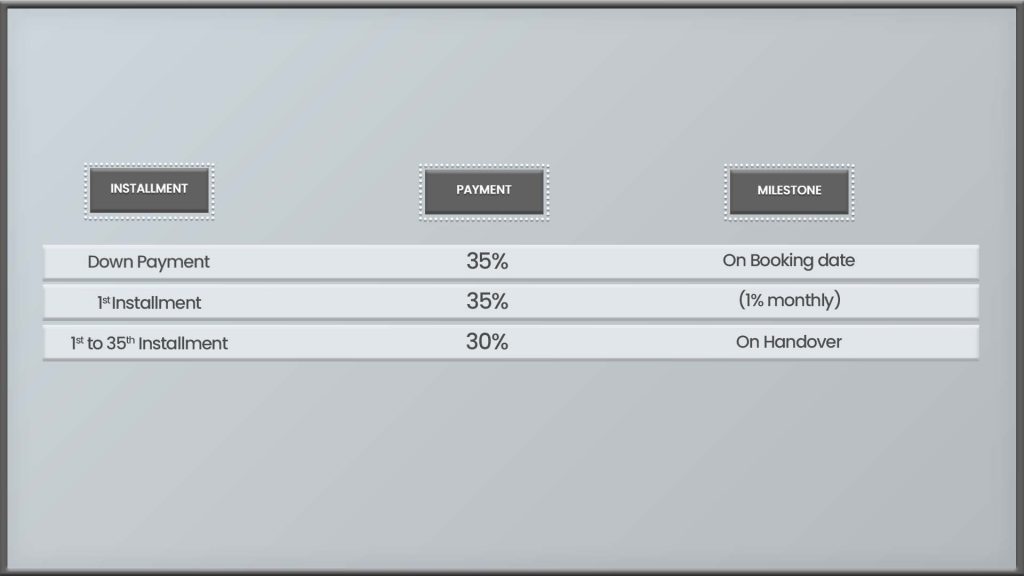Click the 35% value in Down Payment row
1024x576 pixels.
click(x=487, y=261)
